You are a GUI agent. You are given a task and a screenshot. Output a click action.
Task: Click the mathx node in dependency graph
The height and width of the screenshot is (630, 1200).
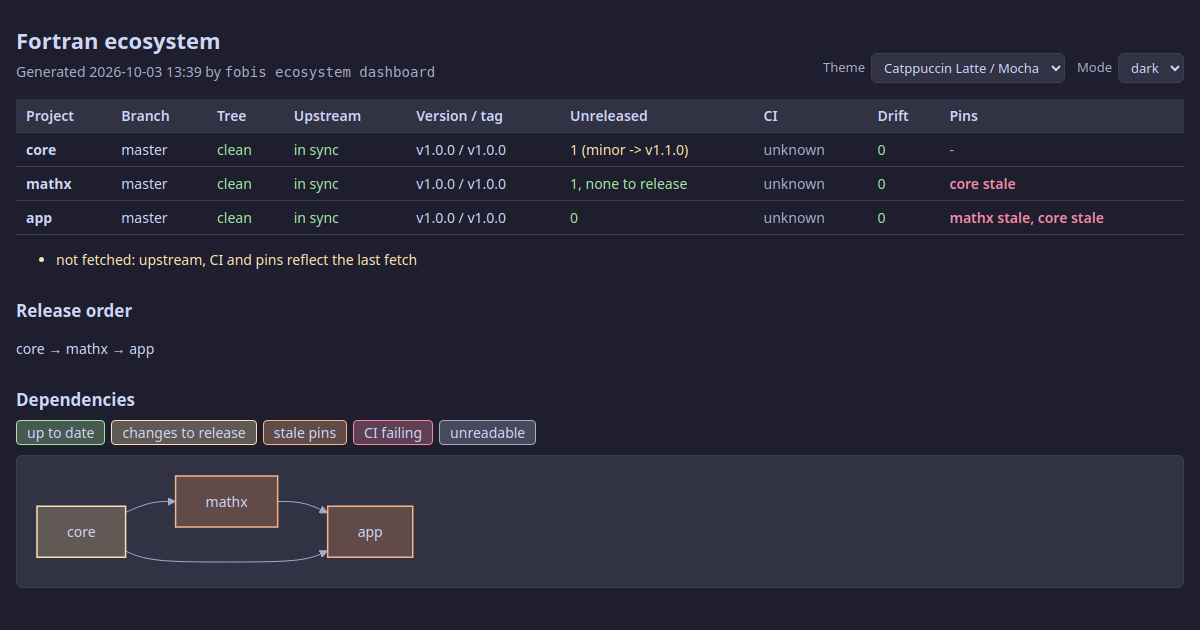click(226, 502)
